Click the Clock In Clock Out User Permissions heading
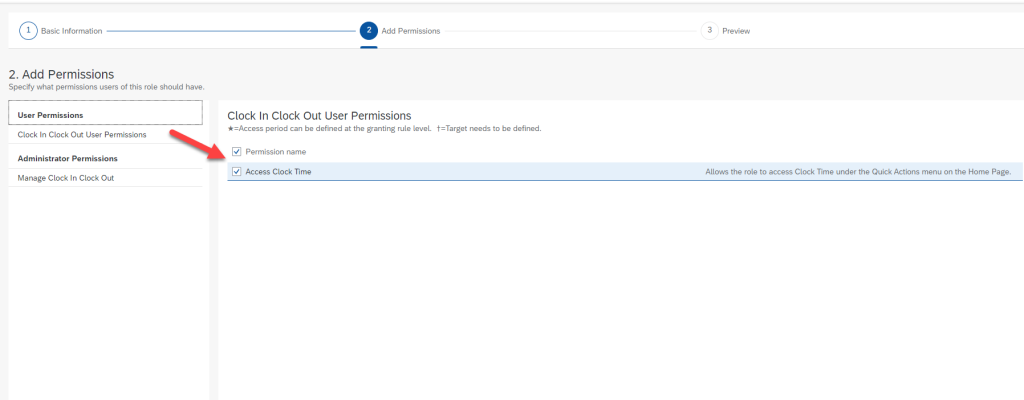The image size is (1024, 400). coord(319,116)
